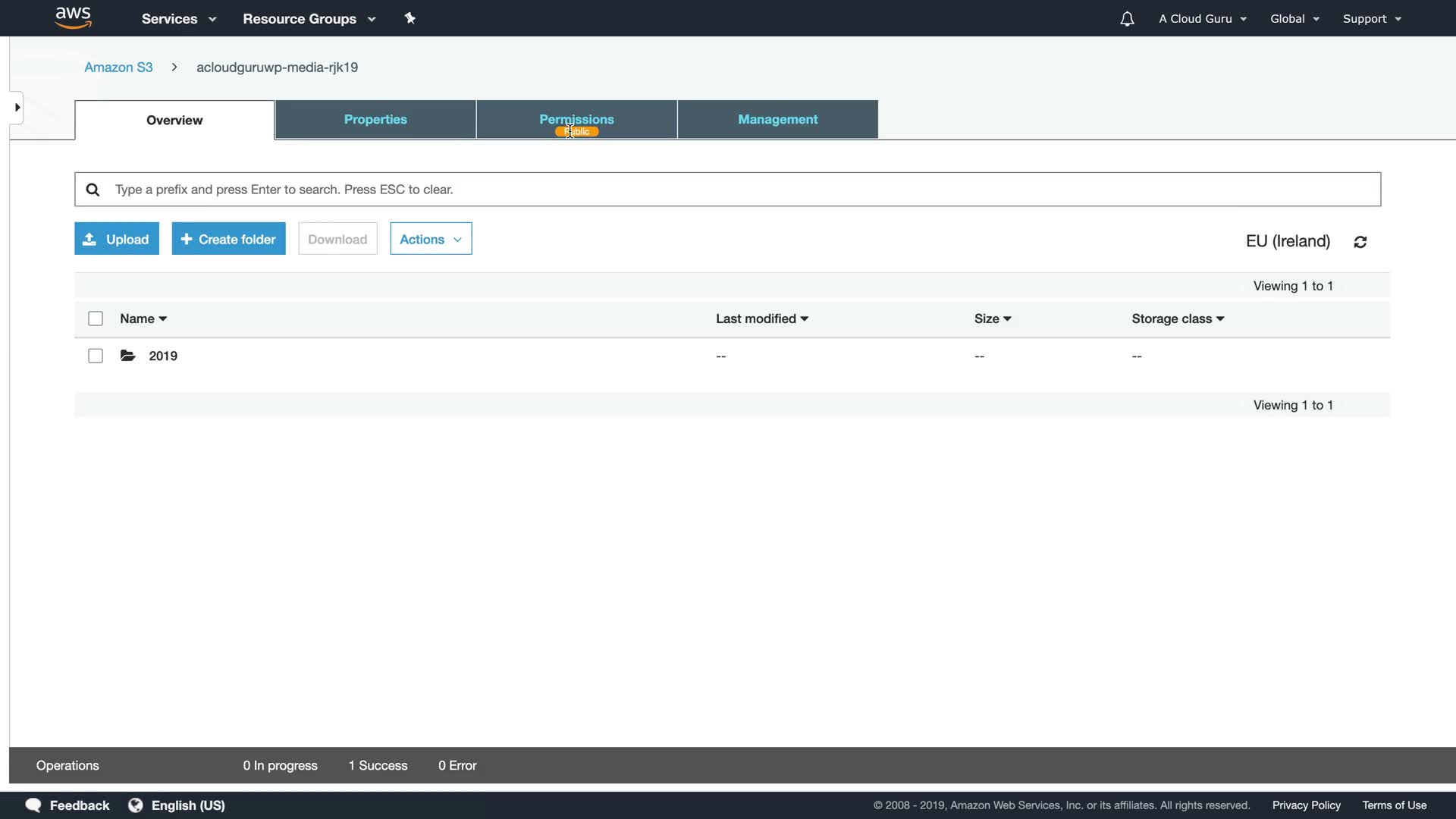Open the Services menu dropdown
Viewport: 1456px width, 819px height.
(x=179, y=19)
